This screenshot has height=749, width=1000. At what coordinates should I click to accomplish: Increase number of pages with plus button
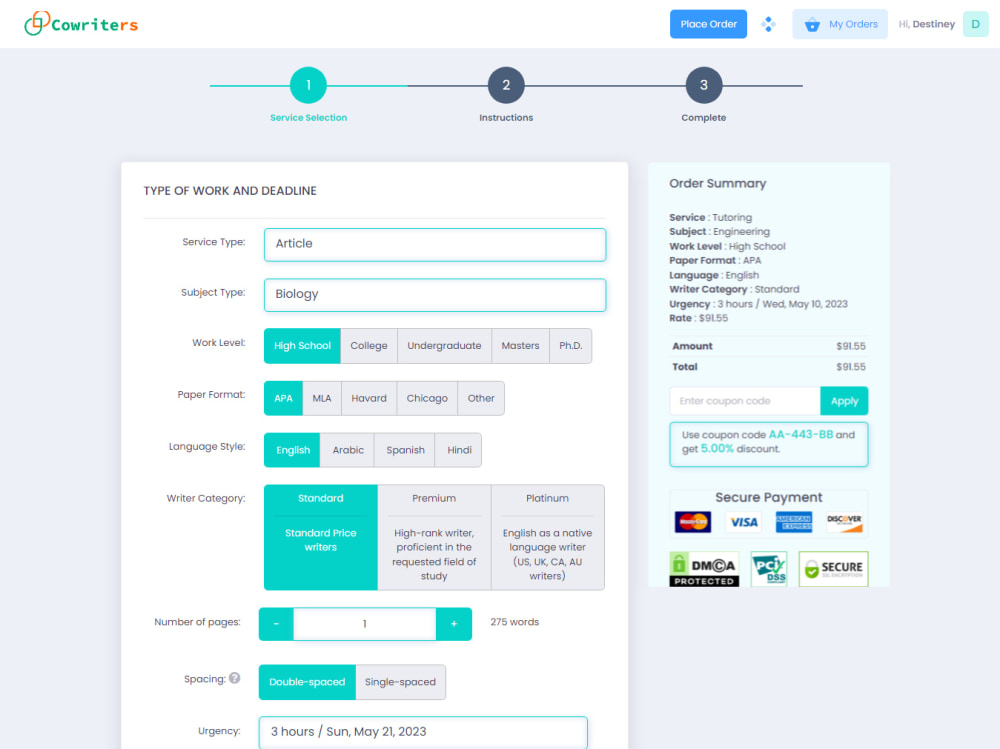455,623
